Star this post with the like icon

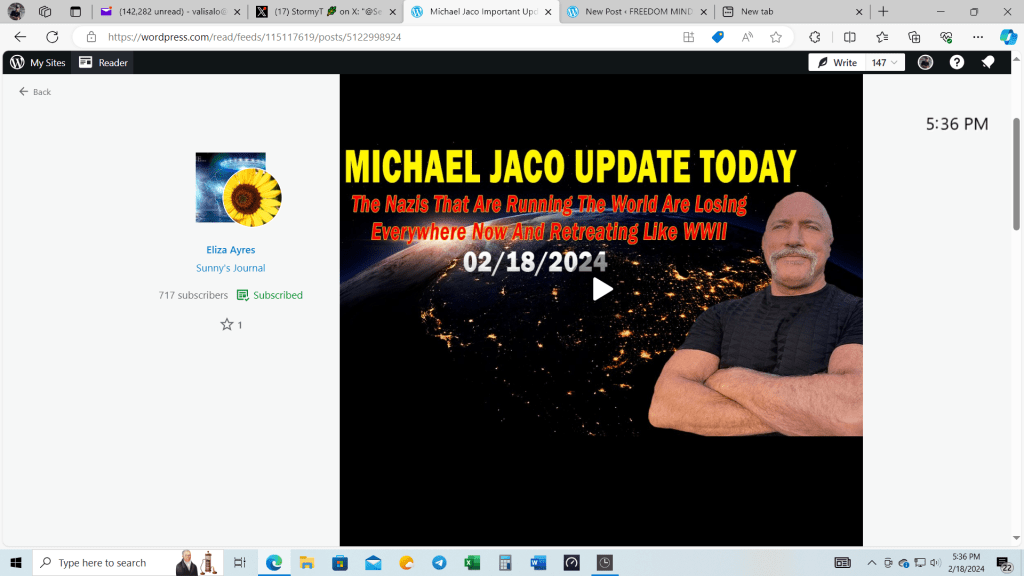pos(227,324)
